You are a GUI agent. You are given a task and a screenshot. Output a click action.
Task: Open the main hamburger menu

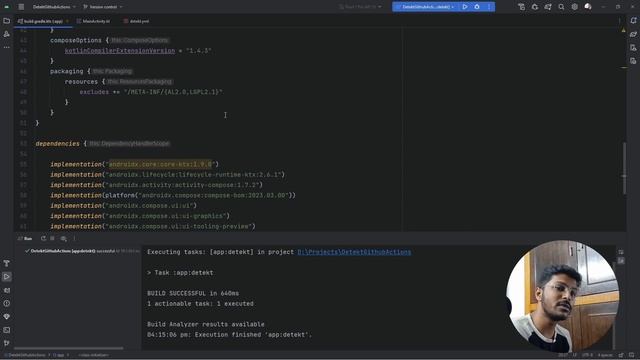pyautogui.click(x=21, y=7)
